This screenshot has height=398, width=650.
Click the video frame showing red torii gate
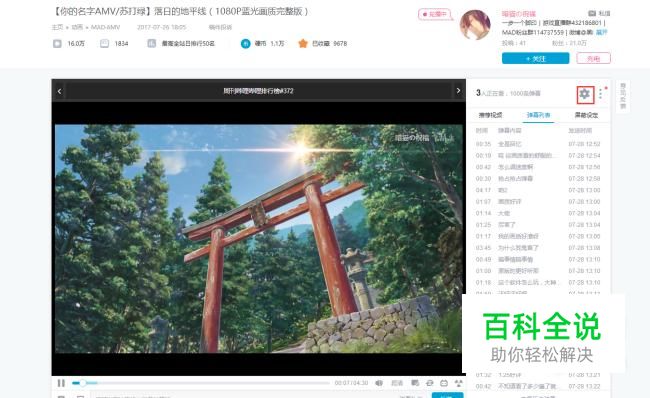[x=258, y=239]
